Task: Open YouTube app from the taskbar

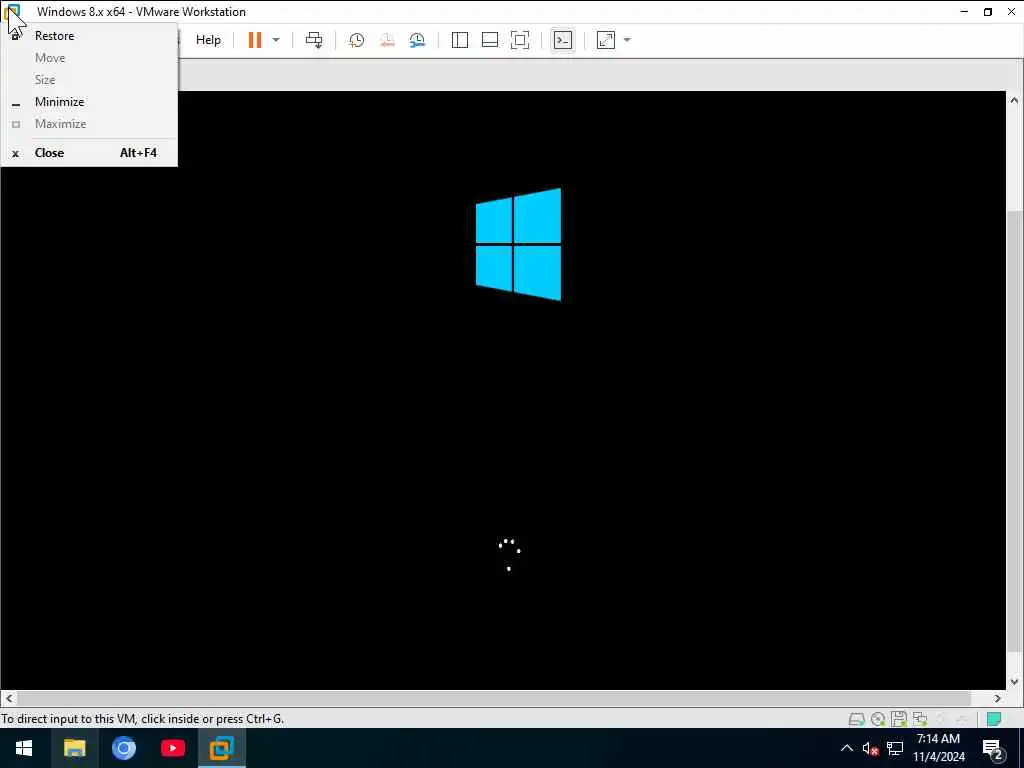Action: pyautogui.click(x=172, y=748)
